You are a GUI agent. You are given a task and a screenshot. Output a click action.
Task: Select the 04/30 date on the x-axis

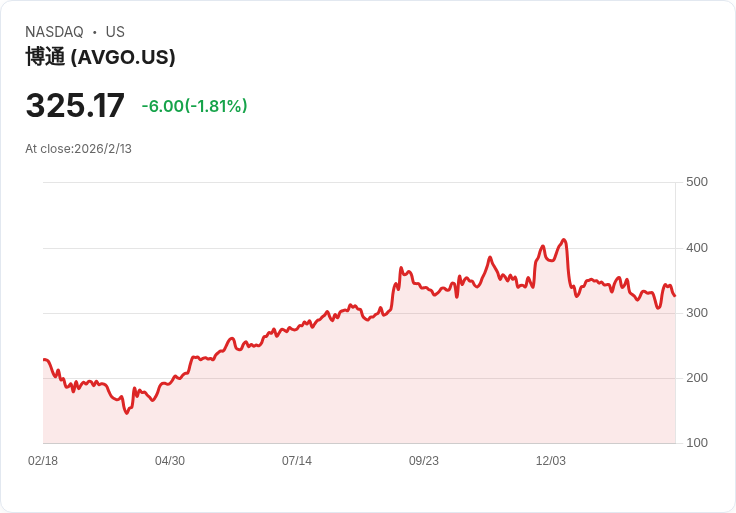170,461
